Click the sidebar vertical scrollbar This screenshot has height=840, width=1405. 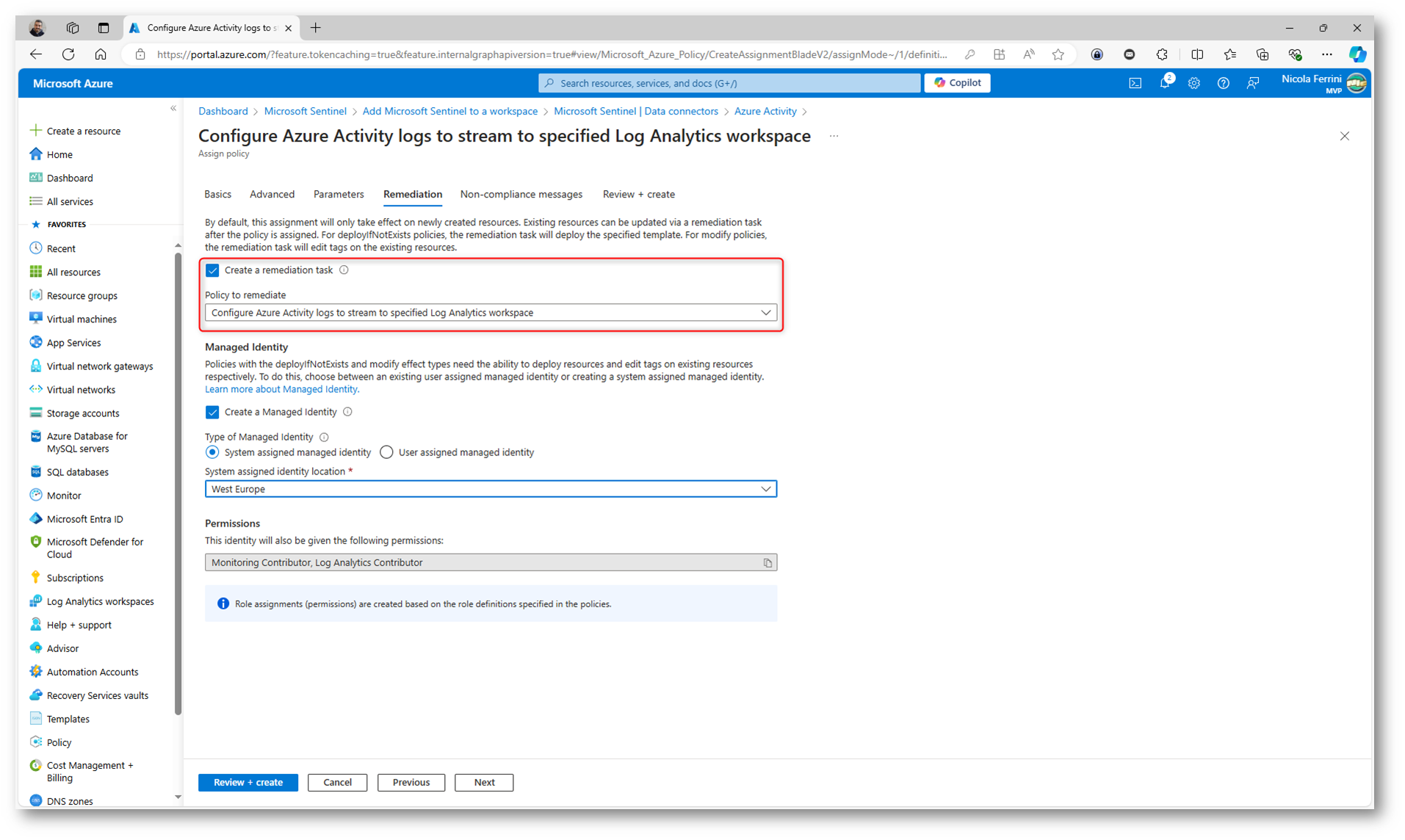click(178, 485)
